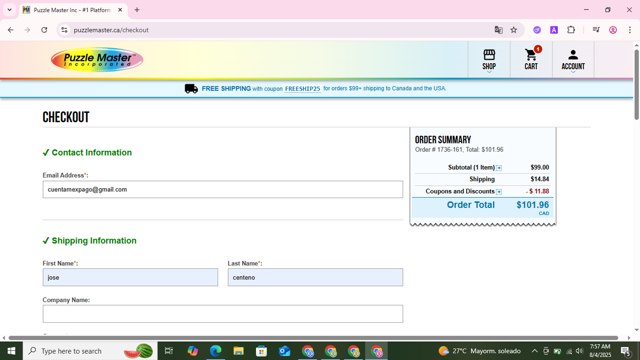Image resolution: width=640 pixels, height=360 pixels.
Task: Open the Chrome three-dot menu
Action: tap(629, 30)
